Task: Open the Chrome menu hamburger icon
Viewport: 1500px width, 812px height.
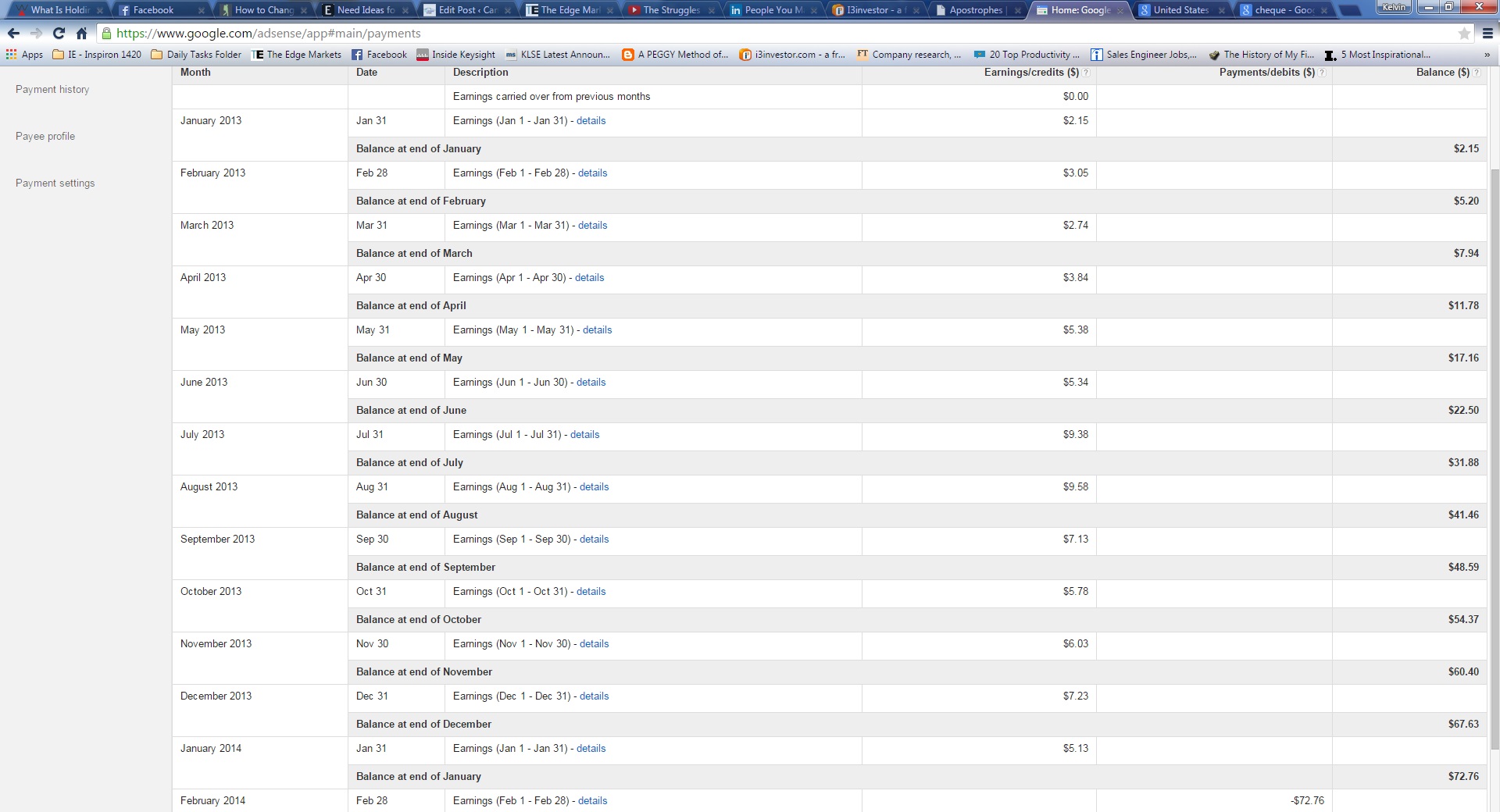Action: click(1487, 34)
